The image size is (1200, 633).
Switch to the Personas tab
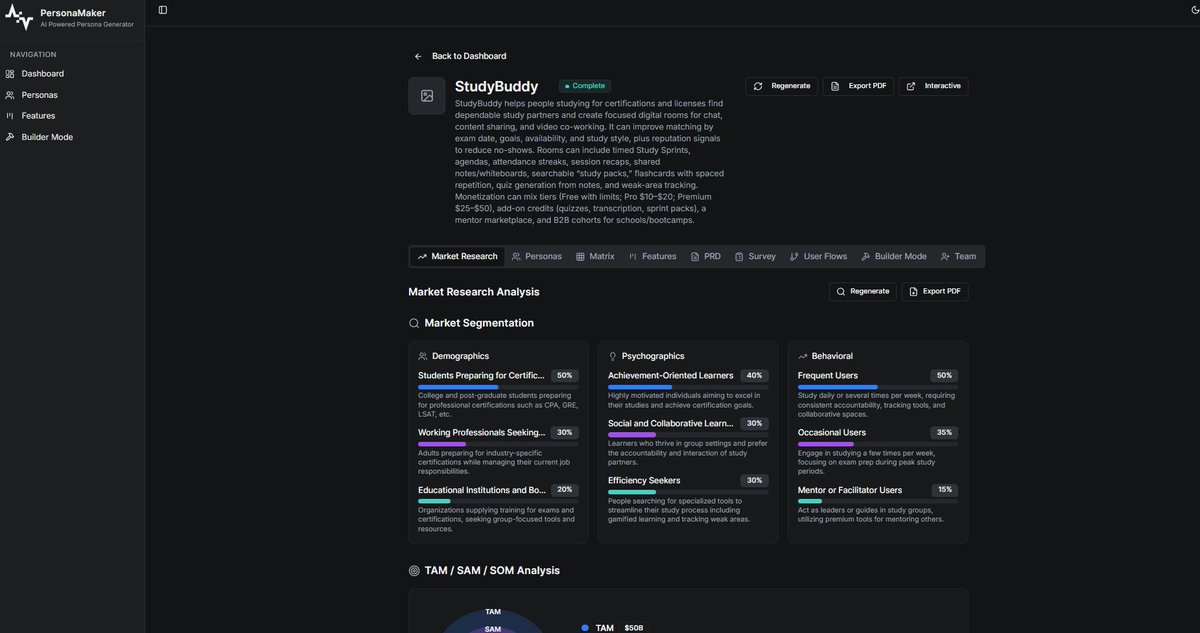pos(536,257)
